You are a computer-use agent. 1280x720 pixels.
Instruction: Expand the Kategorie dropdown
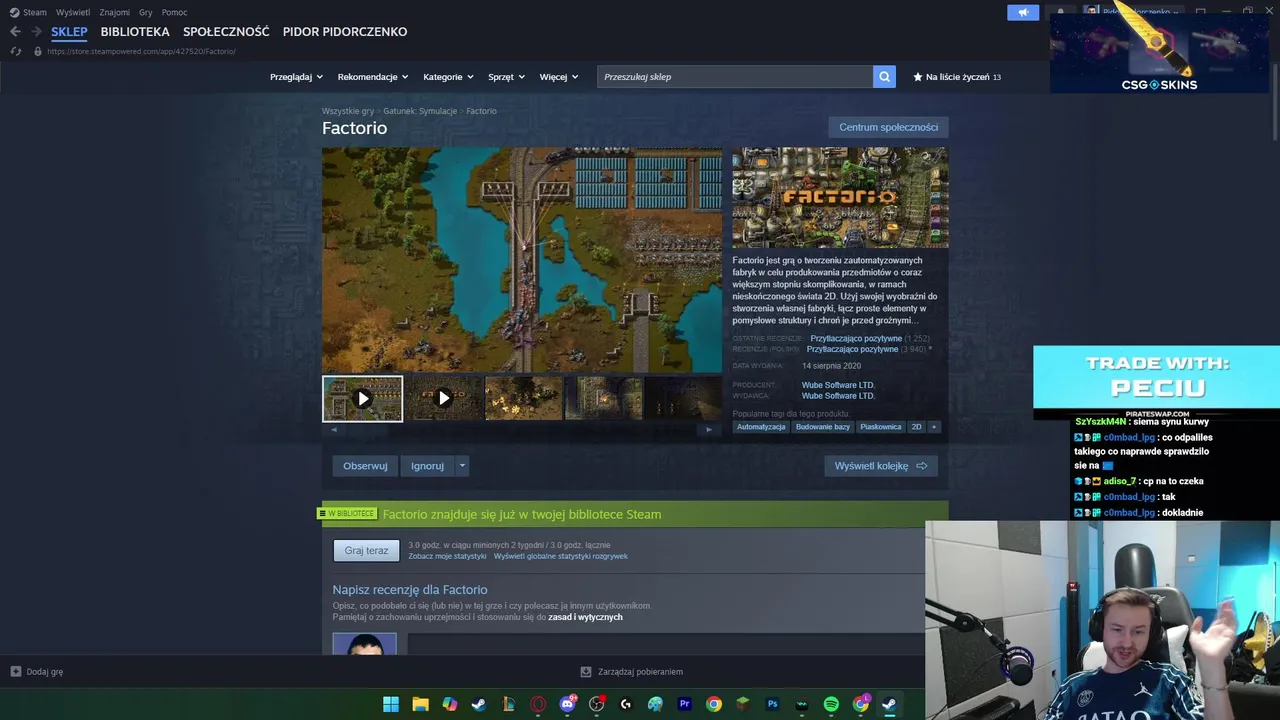coord(448,77)
